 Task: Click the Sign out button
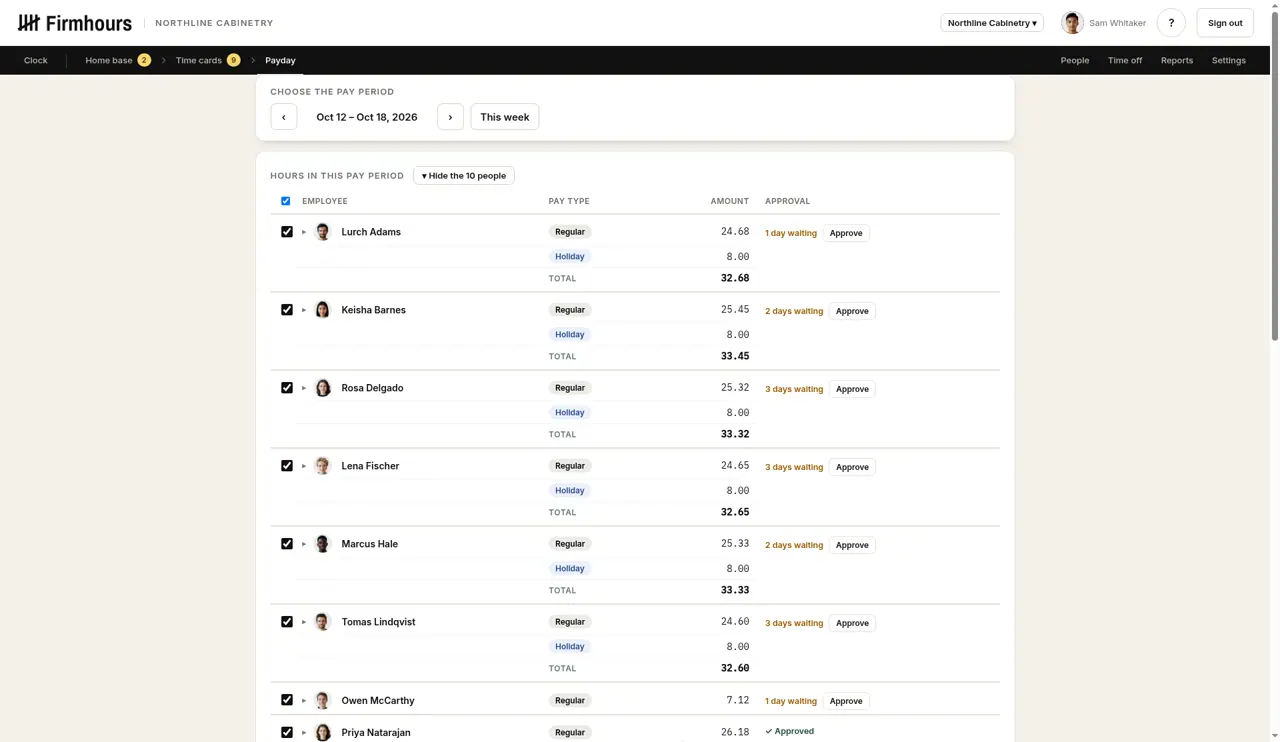1225,23
